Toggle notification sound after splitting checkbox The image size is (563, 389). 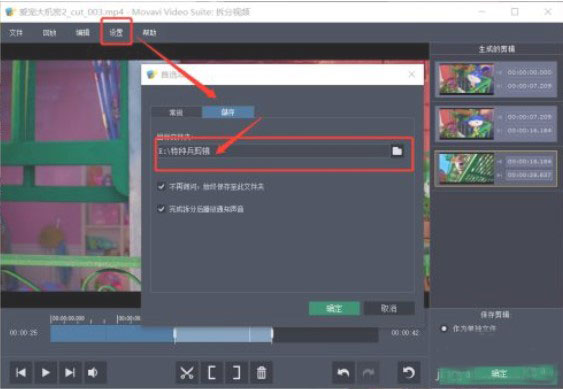(x=161, y=209)
